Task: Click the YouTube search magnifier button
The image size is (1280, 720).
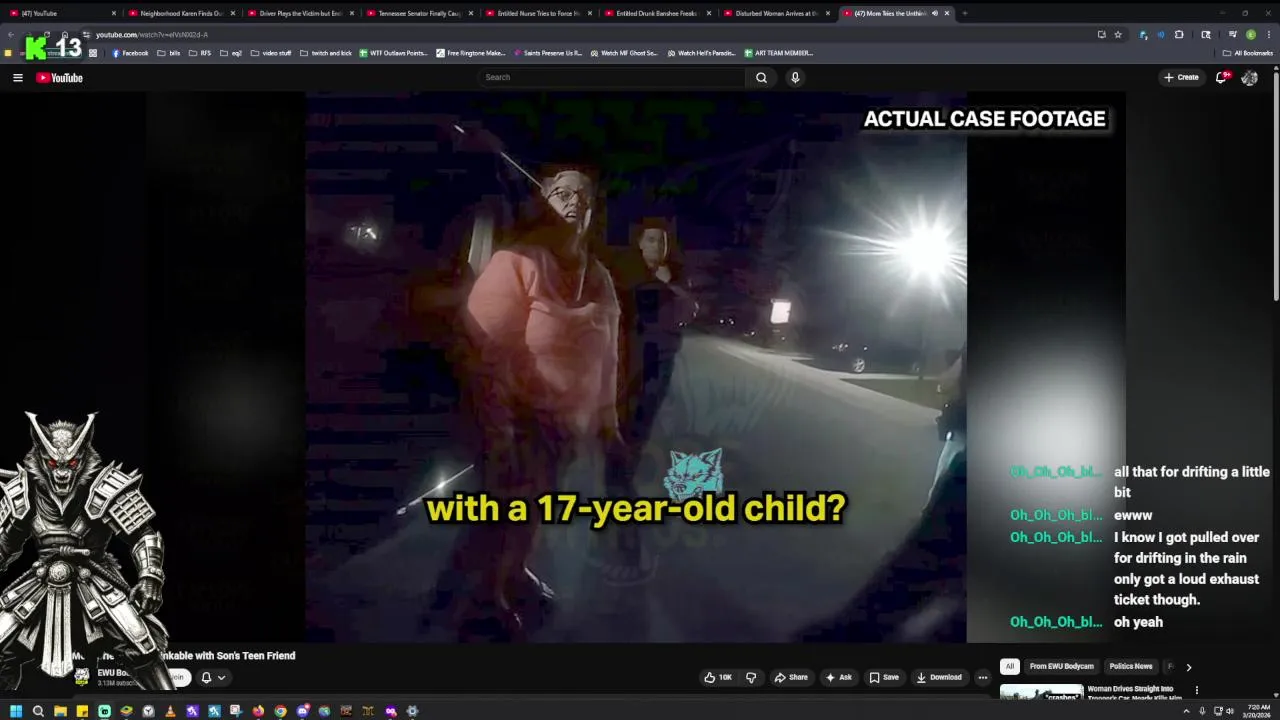Action: tap(761, 77)
